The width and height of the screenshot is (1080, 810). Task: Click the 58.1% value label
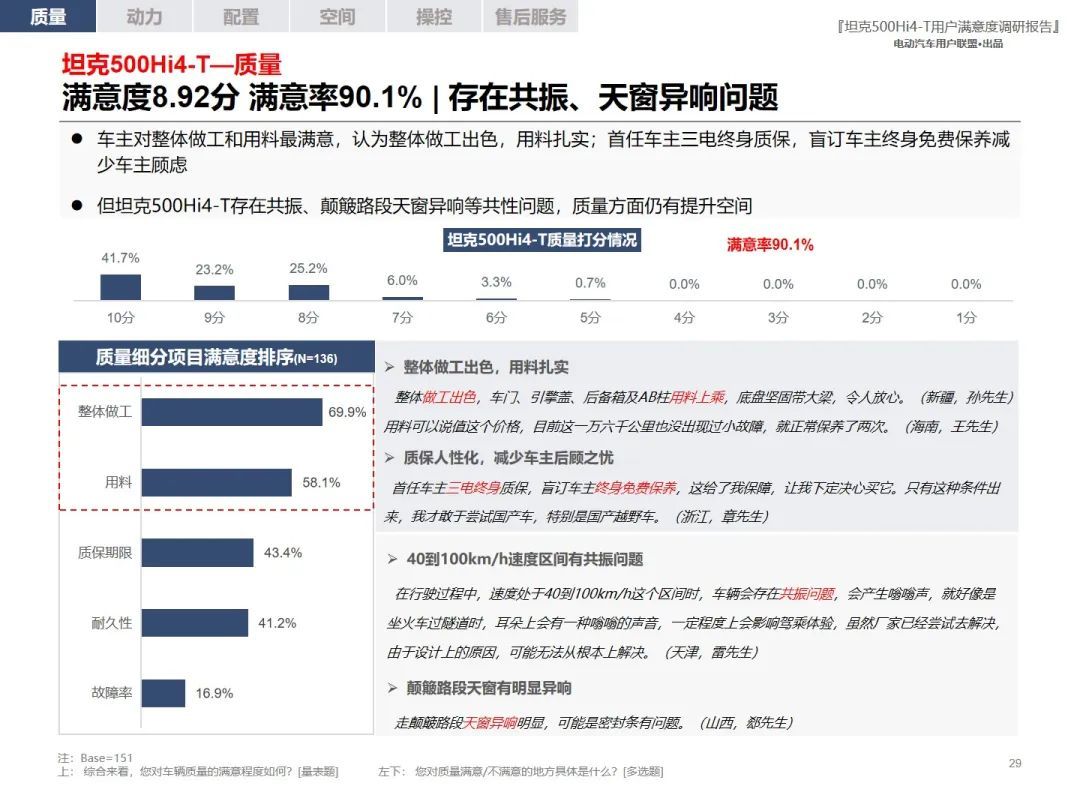click(321, 482)
